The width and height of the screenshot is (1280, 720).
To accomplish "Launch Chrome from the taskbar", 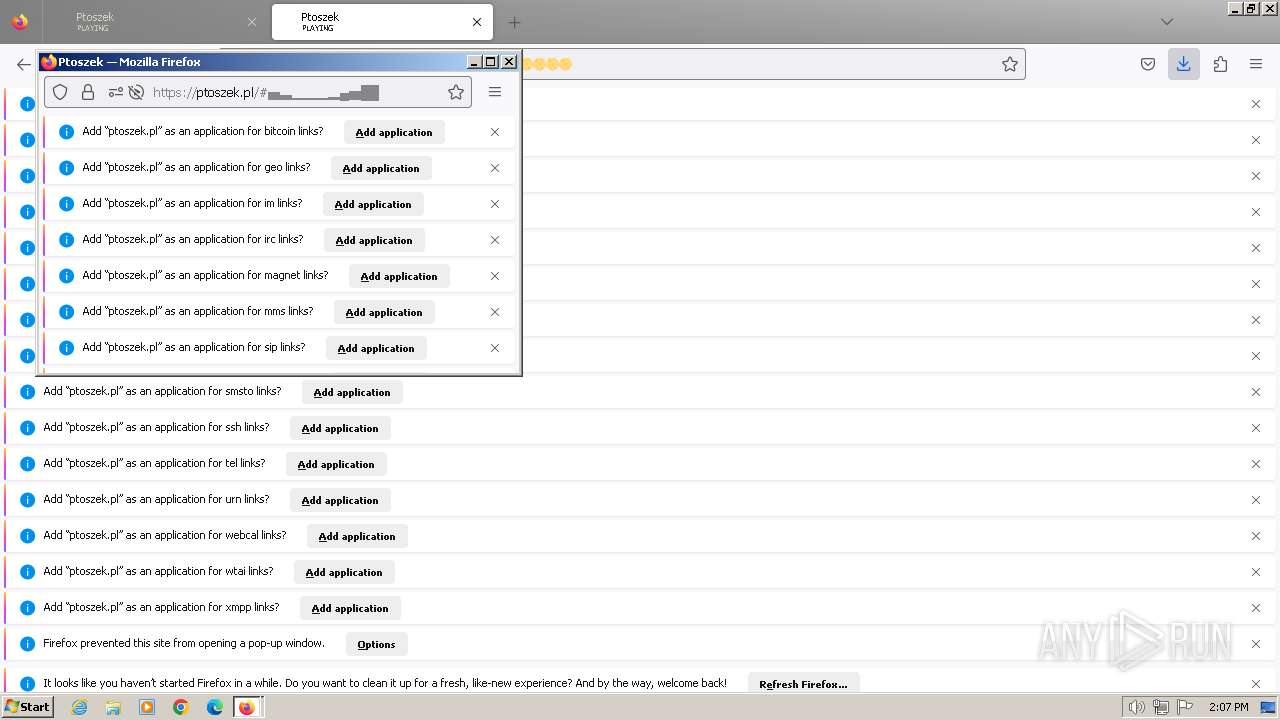I will pyautogui.click(x=181, y=707).
